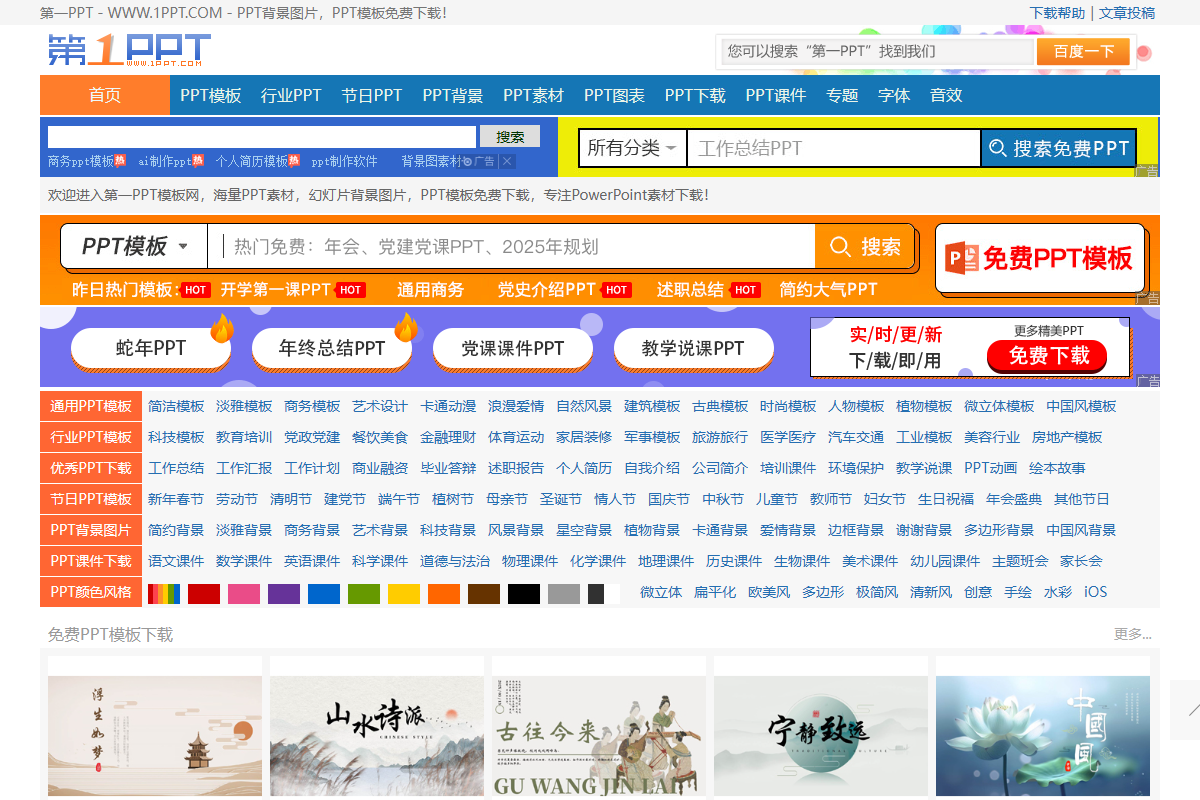Click the 第1PPT site logo

pyautogui.click(x=129, y=49)
